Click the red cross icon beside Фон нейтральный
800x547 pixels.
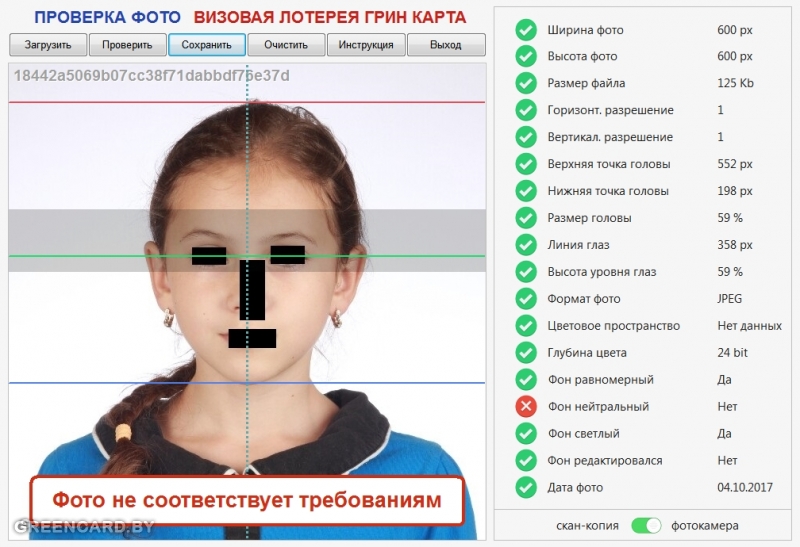(526, 407)
